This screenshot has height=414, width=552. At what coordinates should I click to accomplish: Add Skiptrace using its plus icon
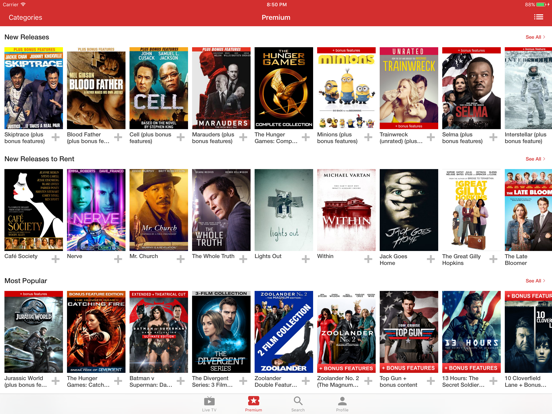pos(56,137)
